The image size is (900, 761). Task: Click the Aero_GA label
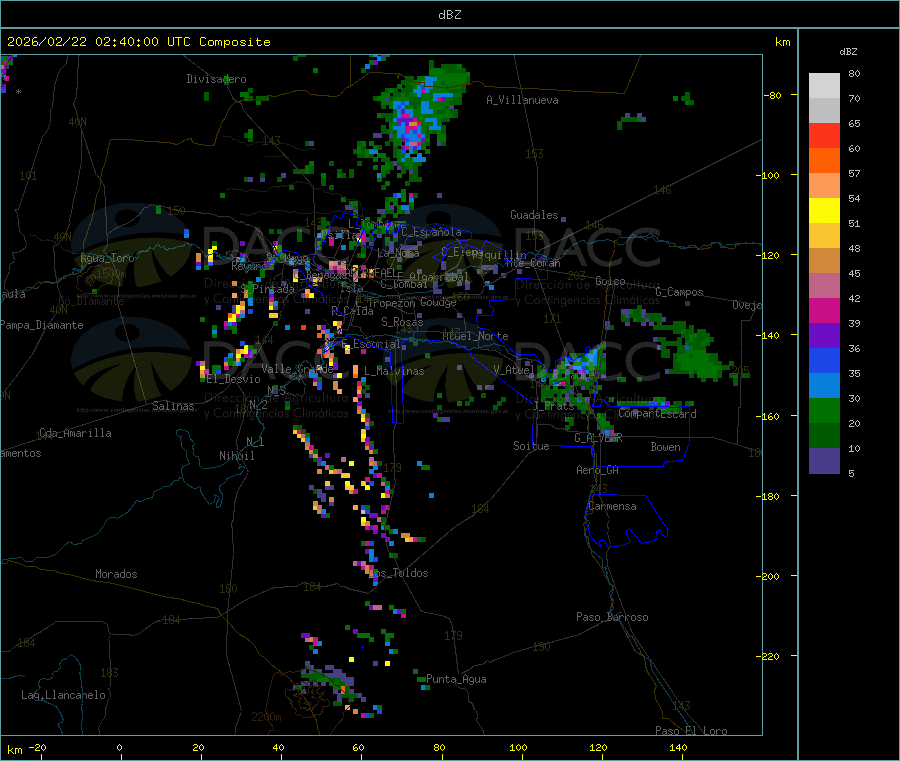(x=598, y=470)
